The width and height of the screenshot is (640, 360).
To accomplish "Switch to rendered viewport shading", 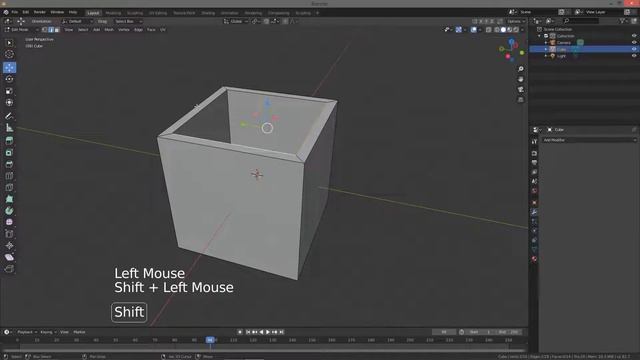I will coord(516,30).
